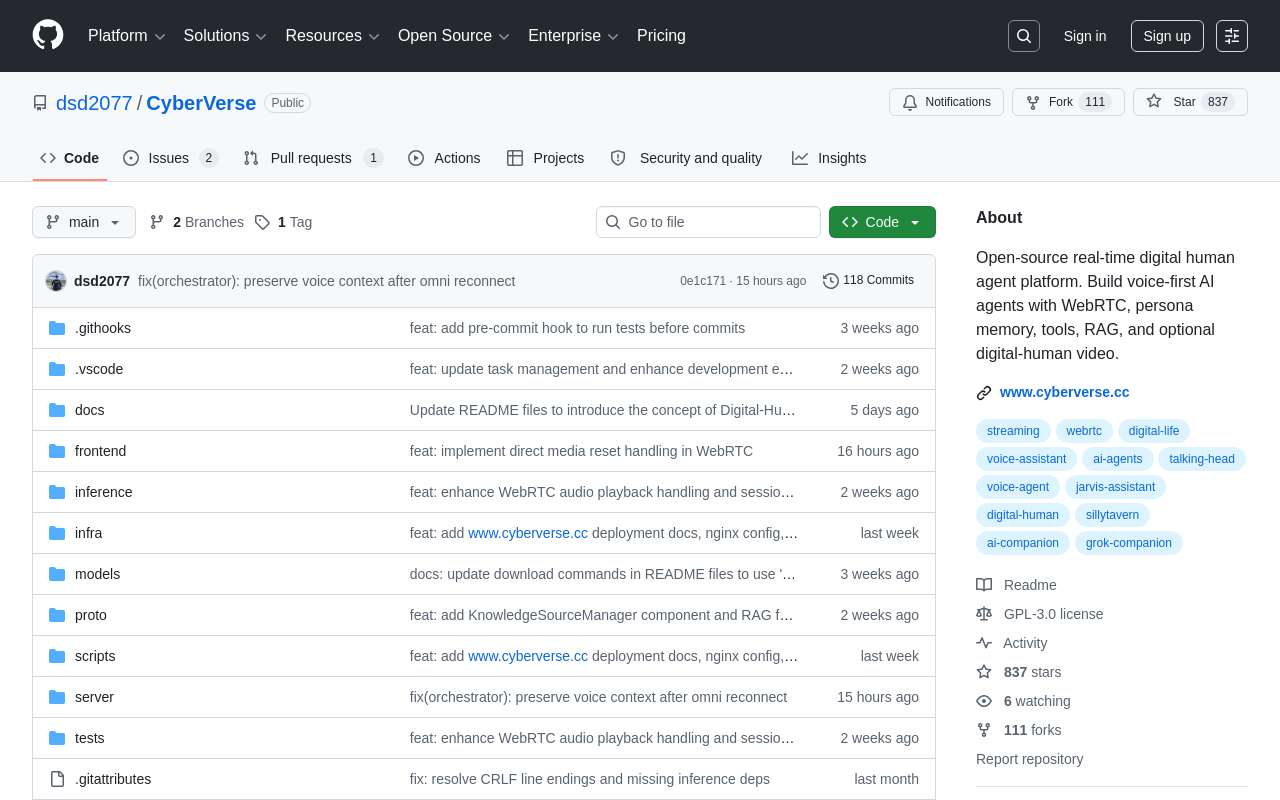The image size is (1280, 800).
Task: Star the CyberVerse repository
Action: coord(1190,102)
